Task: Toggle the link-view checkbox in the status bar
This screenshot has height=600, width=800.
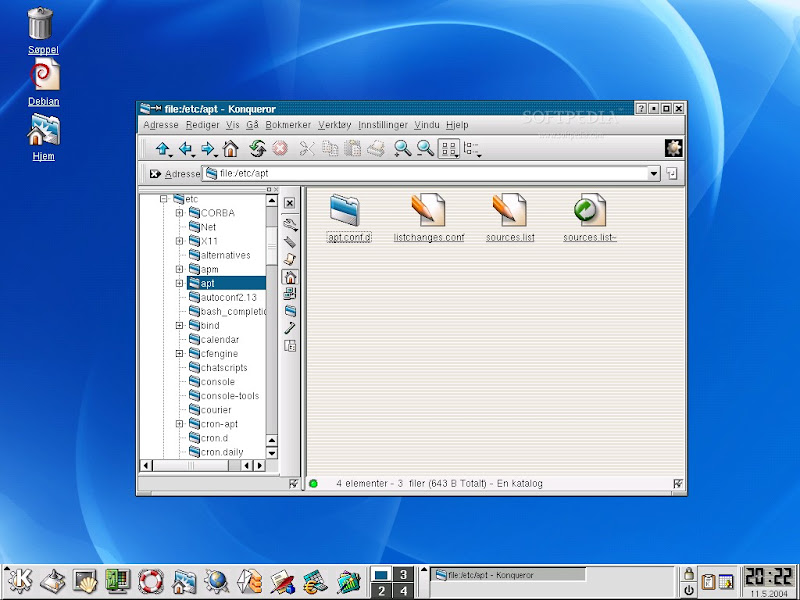Action: click(678, 484)
